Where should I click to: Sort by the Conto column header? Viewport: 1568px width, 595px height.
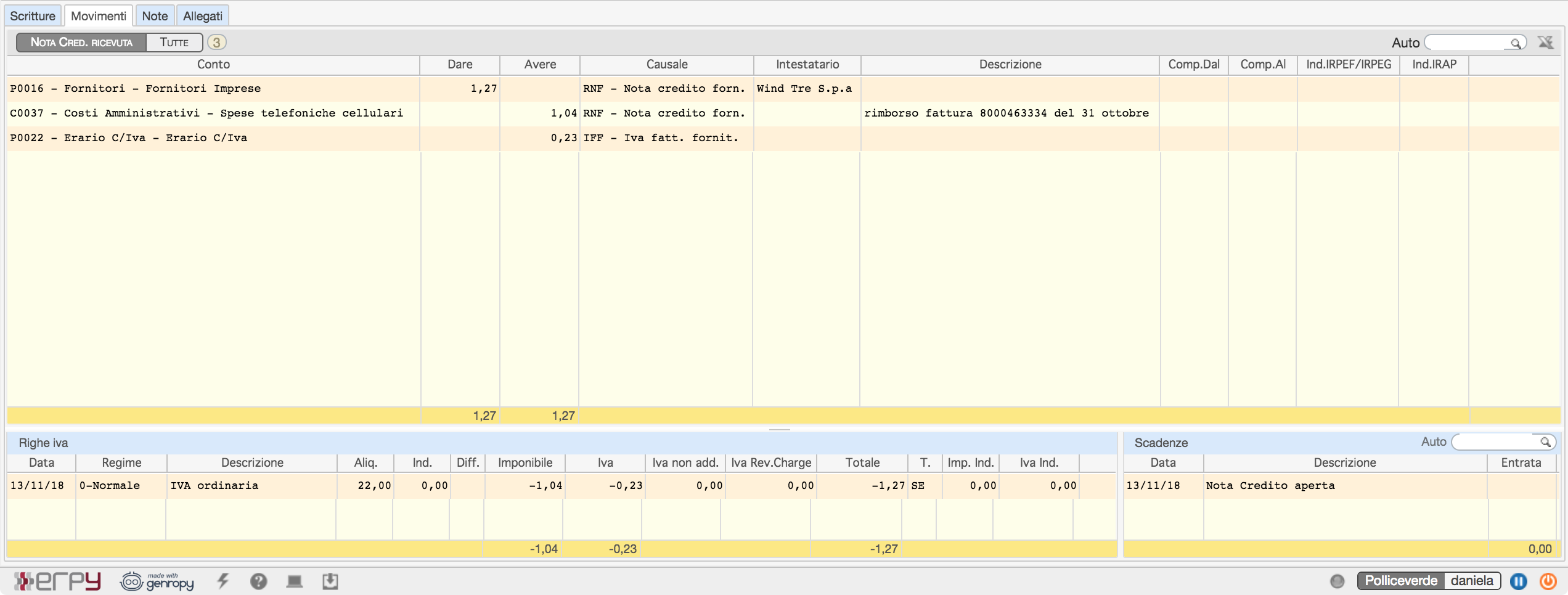(213, 65)
